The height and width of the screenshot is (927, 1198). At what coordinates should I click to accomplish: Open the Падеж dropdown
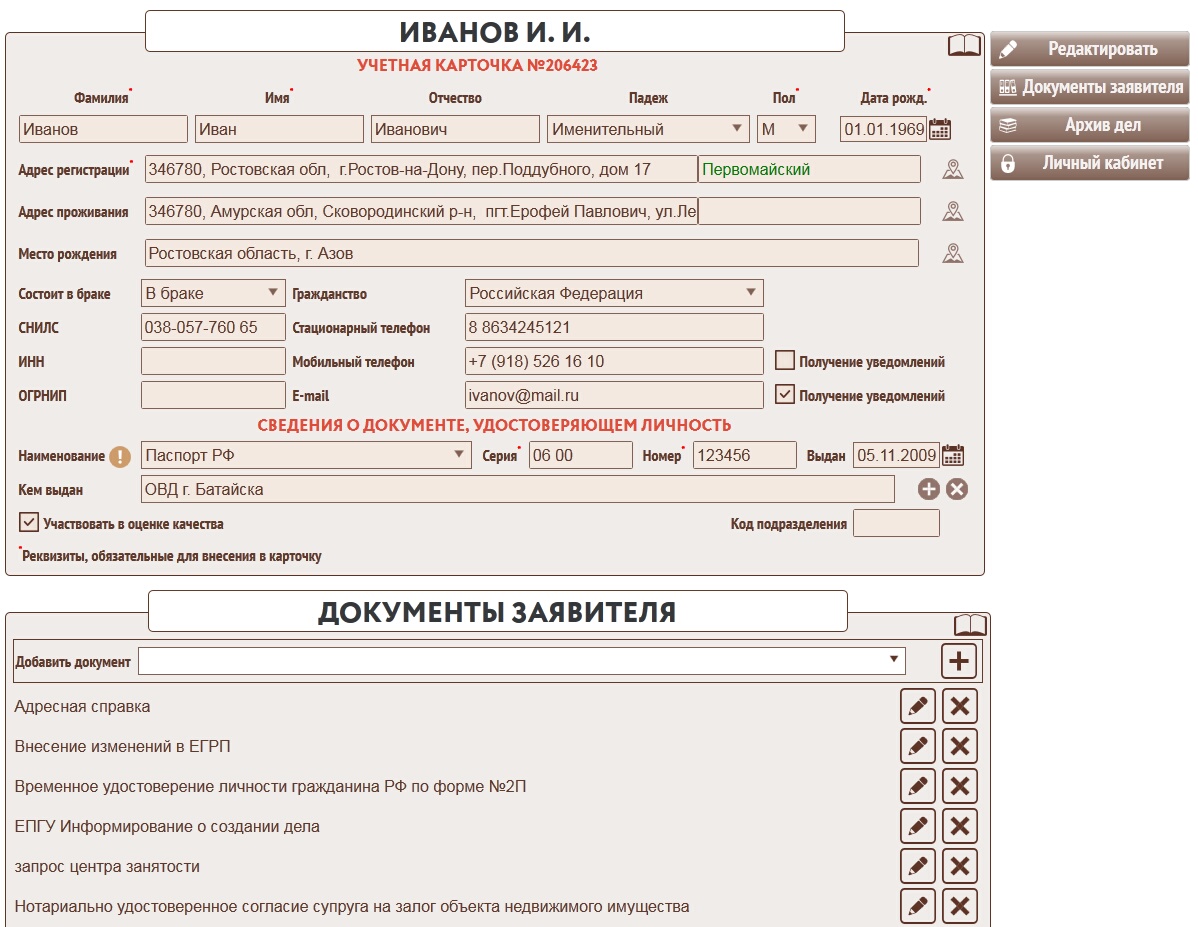[x=647, y=129]
